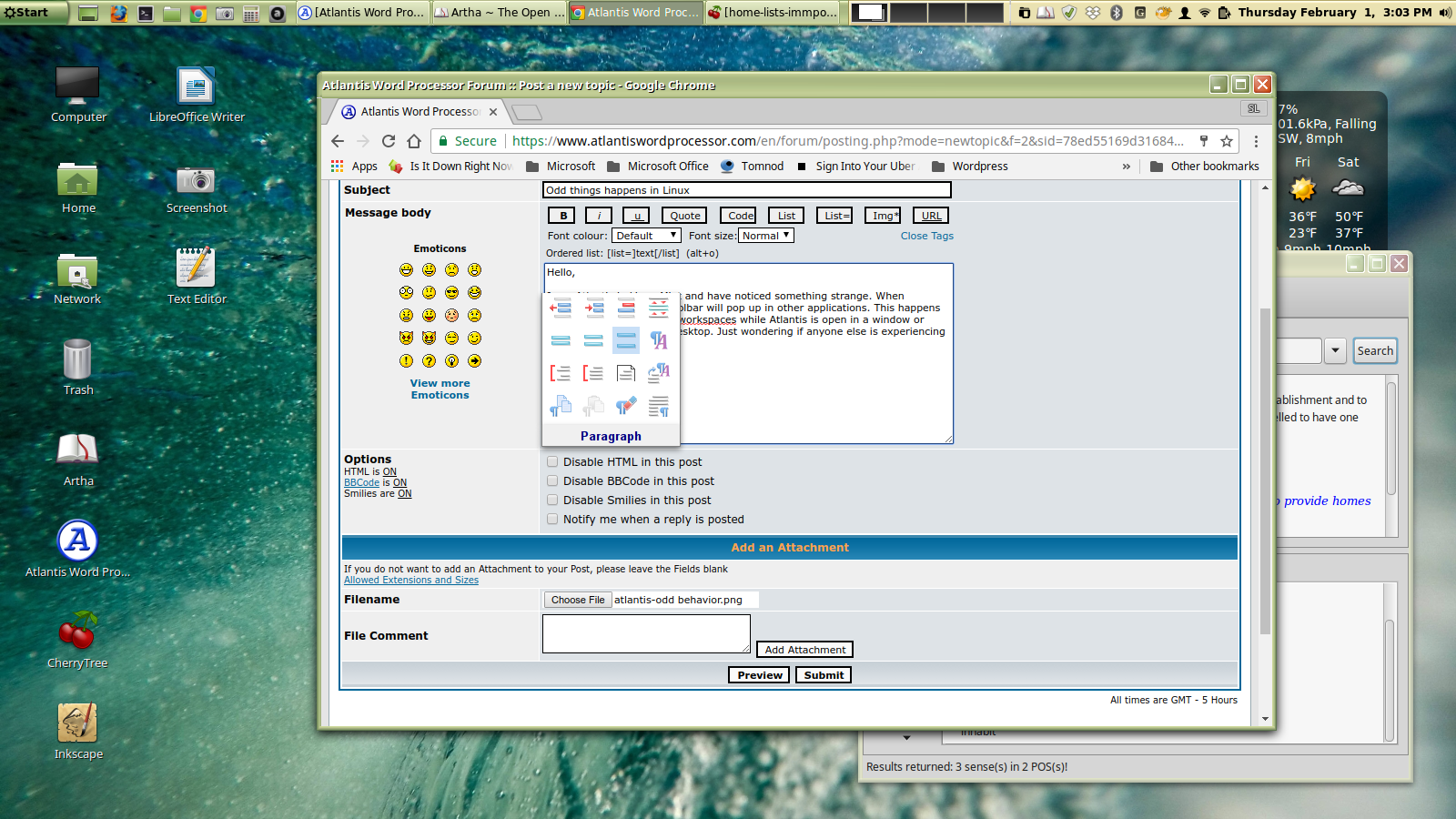The height and width of the screenshot is (819, 1456).
Task: Switch to the home-lists-immpo taskbar item
Action: tap(773, 13)
